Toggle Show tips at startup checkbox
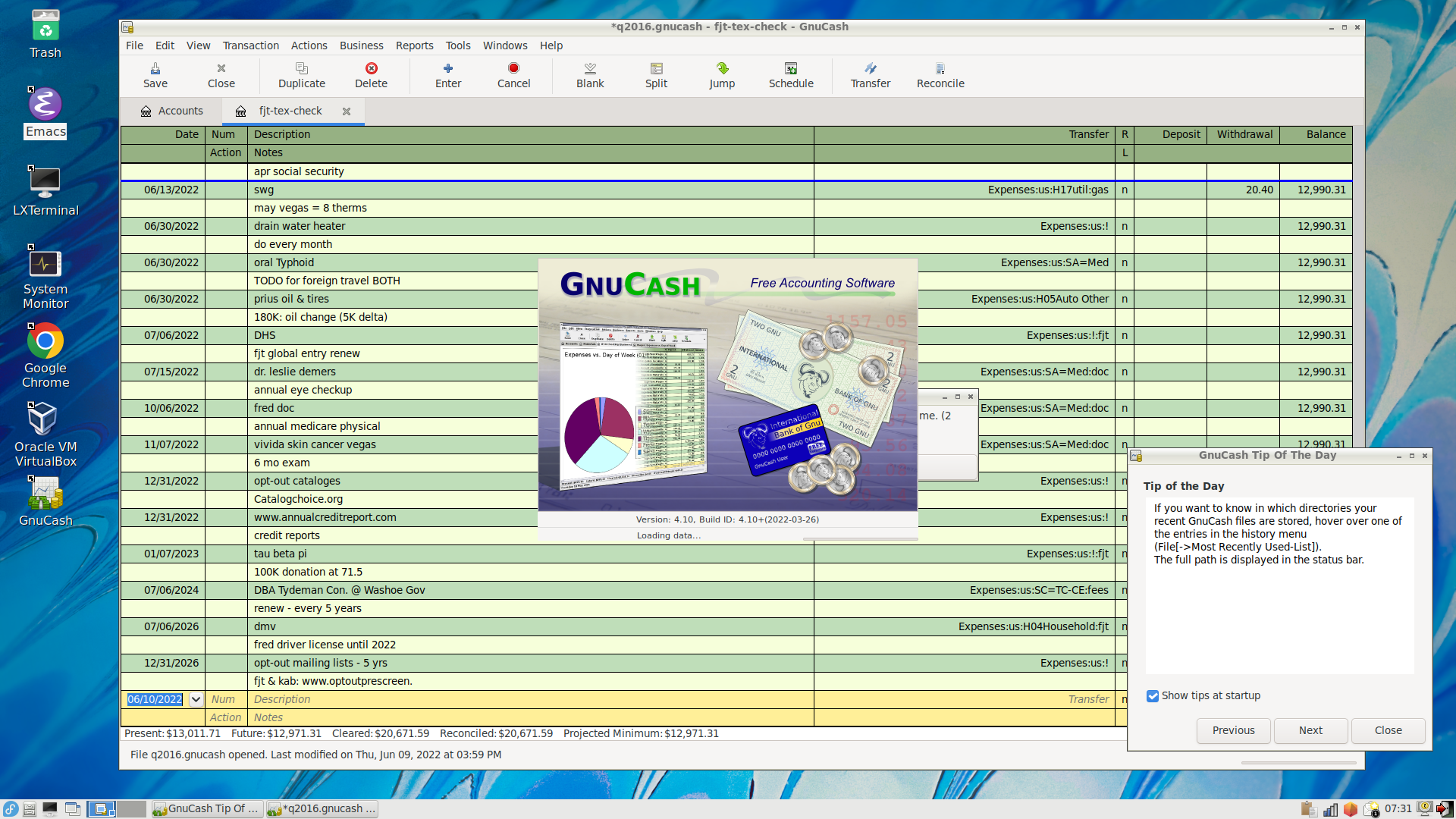 [x=1153, y=696]
